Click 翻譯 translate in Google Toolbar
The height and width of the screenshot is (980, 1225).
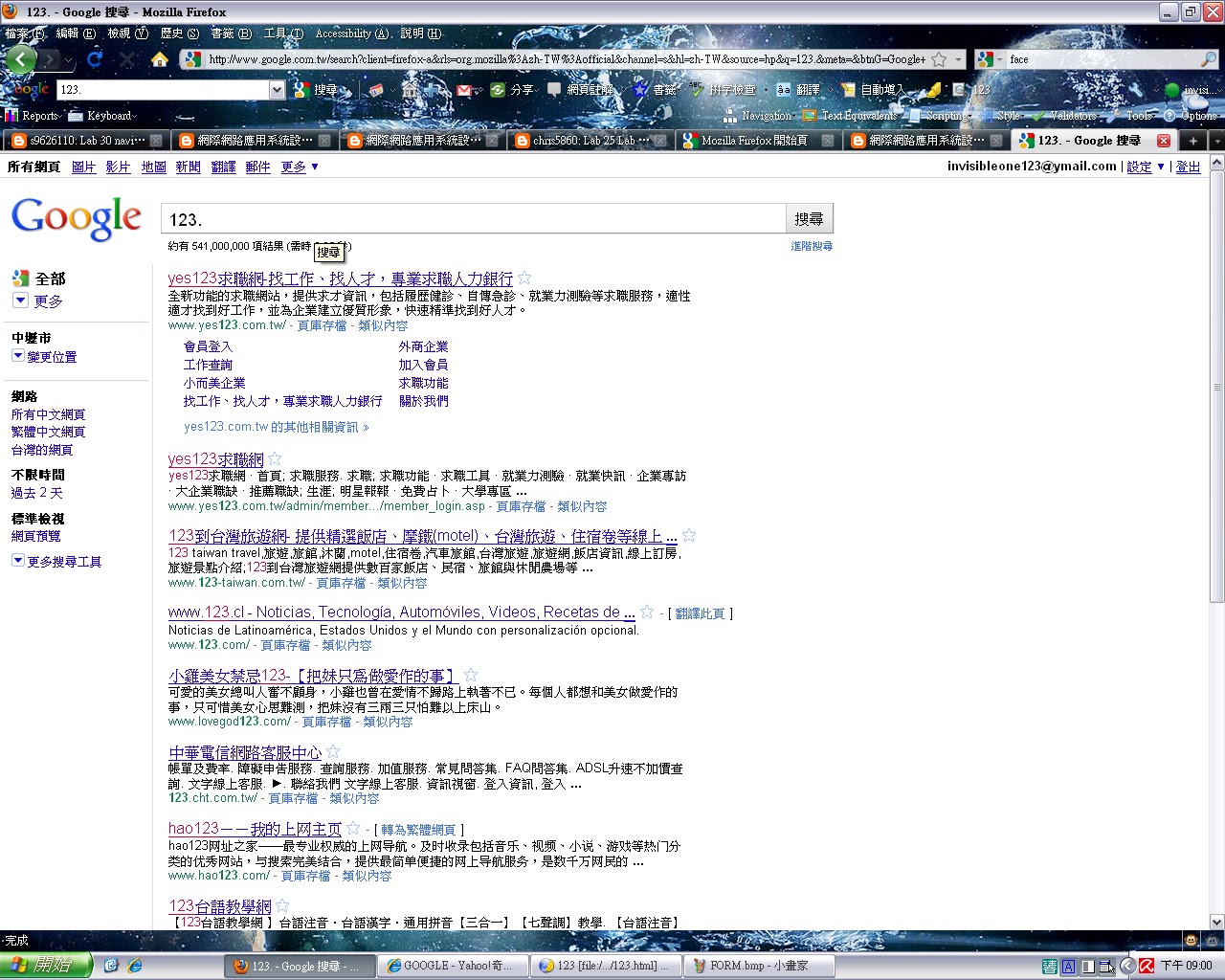tap(798, 90)
